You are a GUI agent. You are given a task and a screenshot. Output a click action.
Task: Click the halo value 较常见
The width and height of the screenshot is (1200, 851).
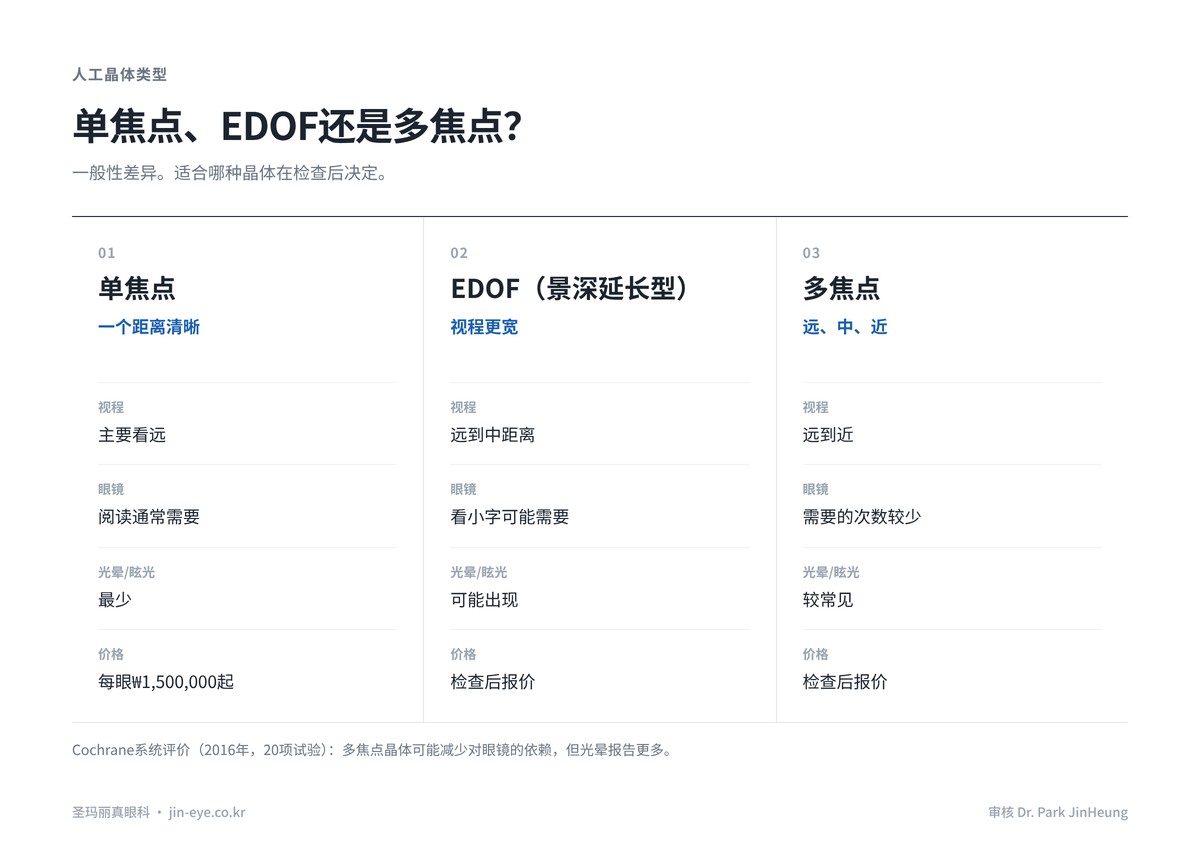click(828, 600)
